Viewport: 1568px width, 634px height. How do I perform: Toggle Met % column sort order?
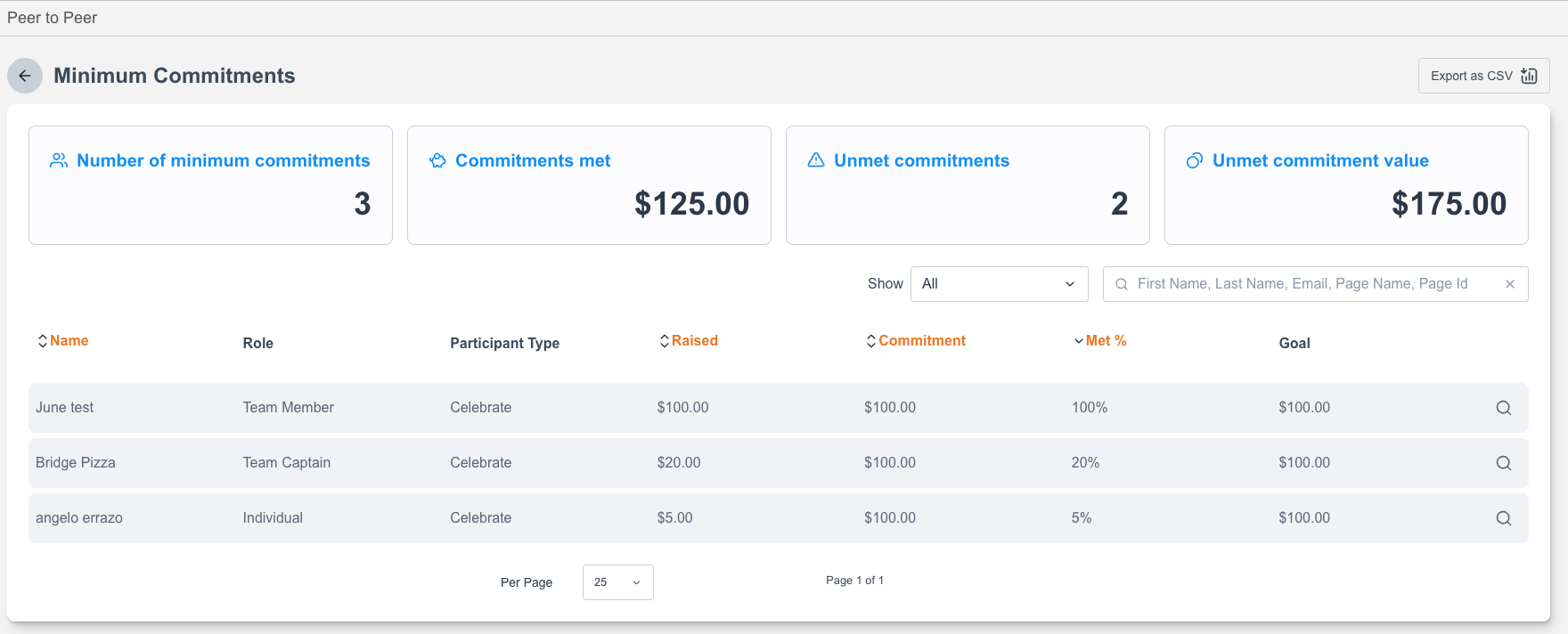(x=1100, y=341)
